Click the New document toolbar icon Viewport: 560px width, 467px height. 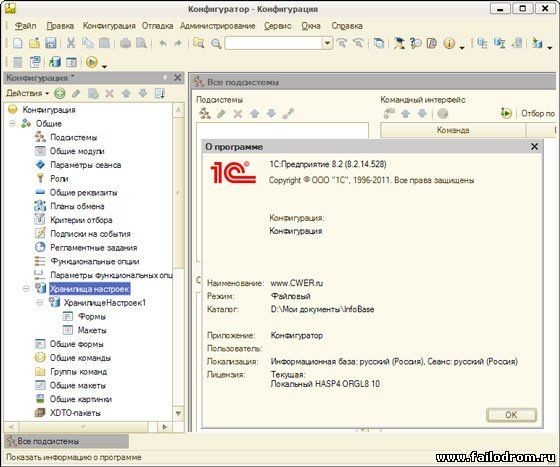coord(18,43)
